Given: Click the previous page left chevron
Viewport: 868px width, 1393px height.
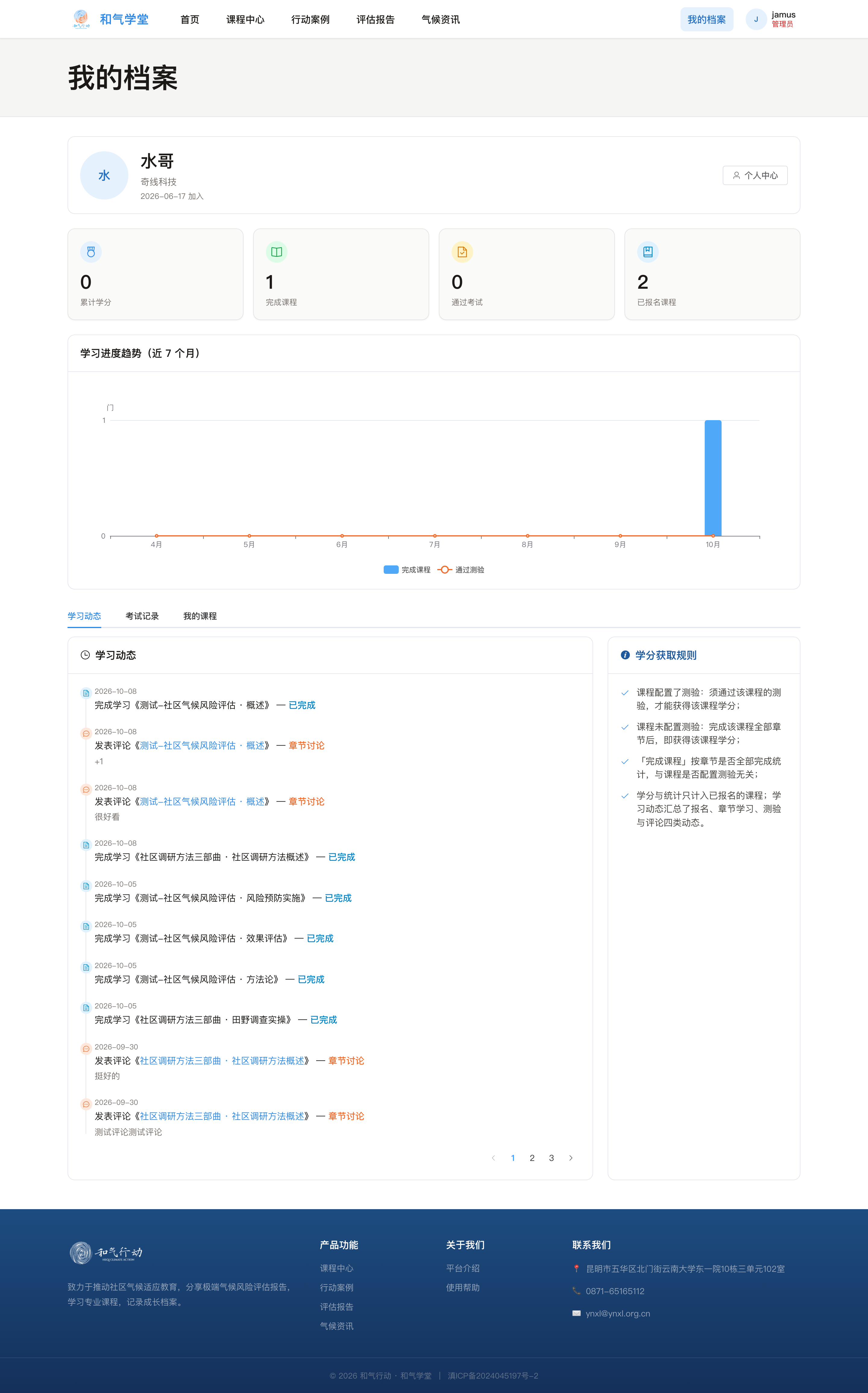Looking at the screenshot, I should click(x=493, y=1158).
